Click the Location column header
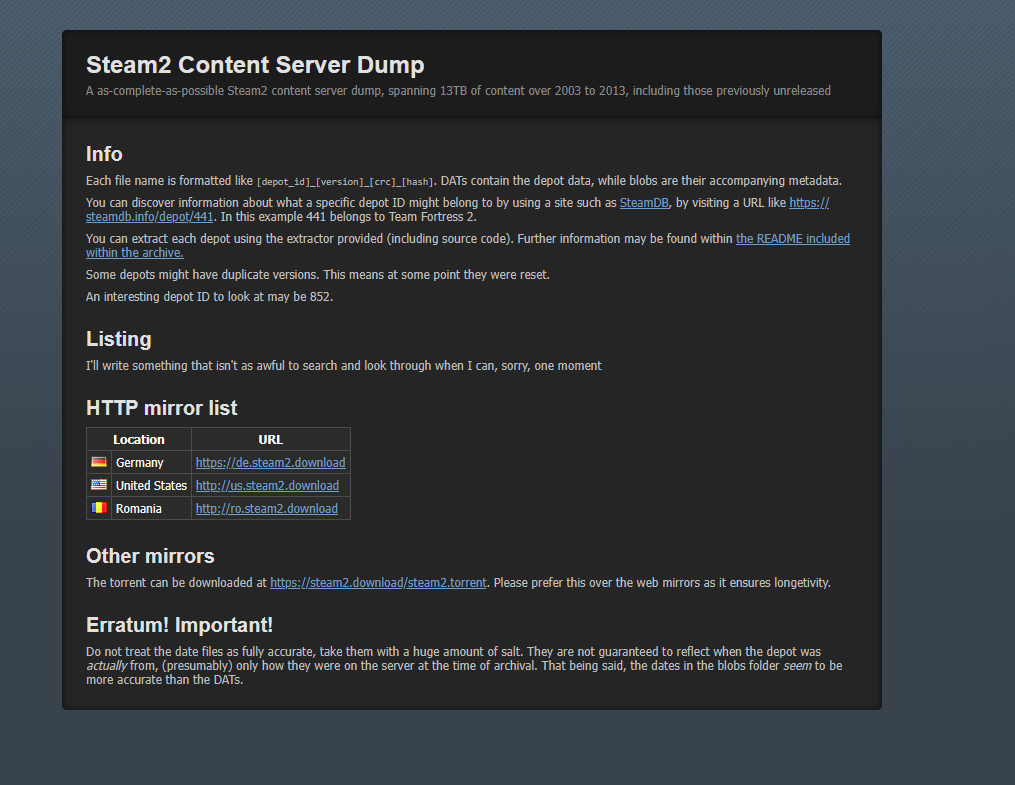The height and width of the screenshot is (785, 1015). (x=139, y=439)
